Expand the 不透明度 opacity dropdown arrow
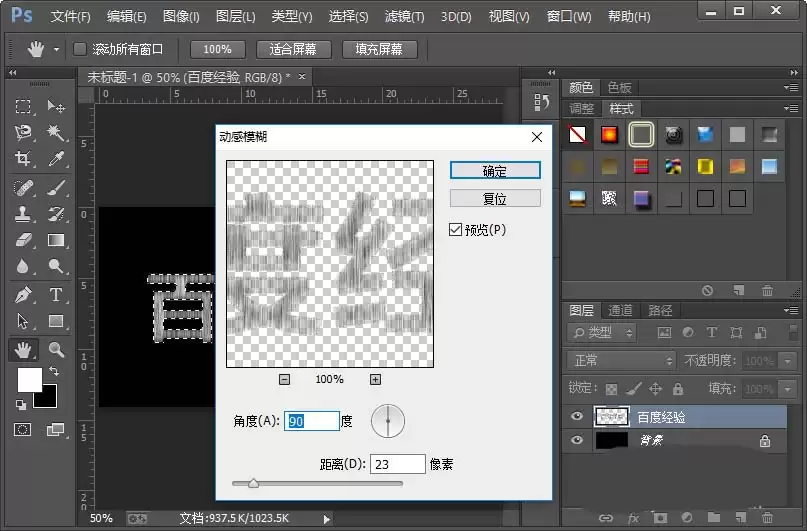 (x=787, y=361)
